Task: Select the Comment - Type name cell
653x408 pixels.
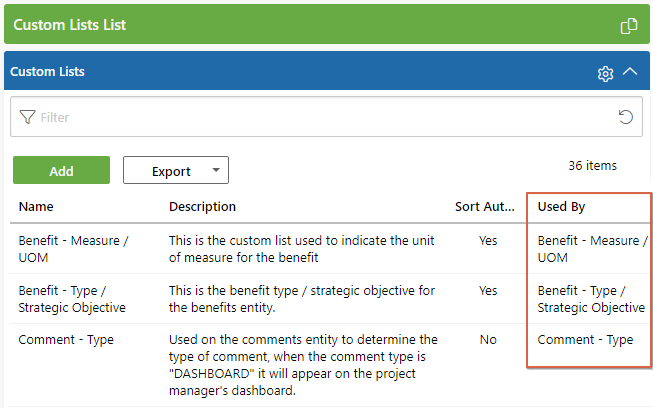Action: point(66,340)
